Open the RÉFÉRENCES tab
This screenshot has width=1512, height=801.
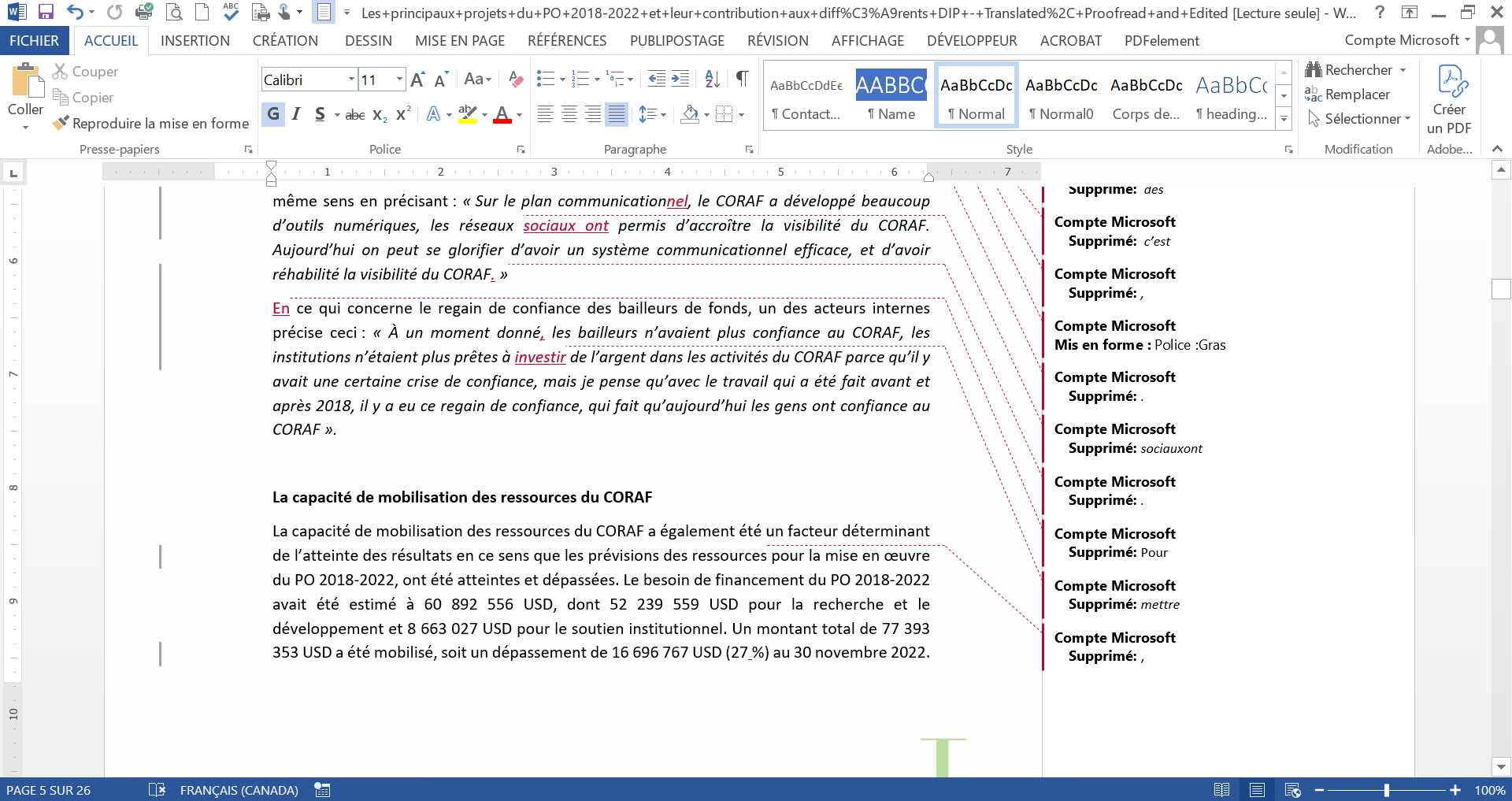567,41
